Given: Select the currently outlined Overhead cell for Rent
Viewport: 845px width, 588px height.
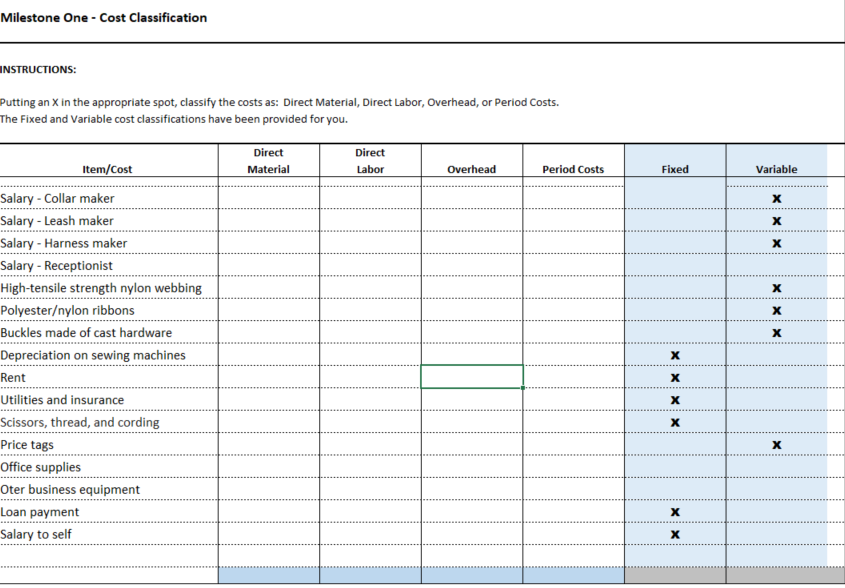Looking at the screenshot, I should [x=472, y=376].
